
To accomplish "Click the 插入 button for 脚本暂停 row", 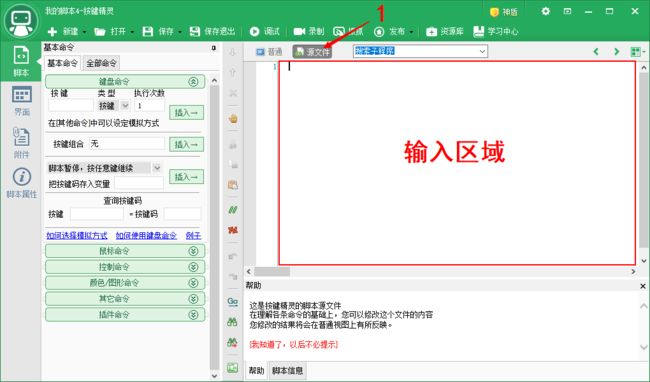I will [187, 177].
